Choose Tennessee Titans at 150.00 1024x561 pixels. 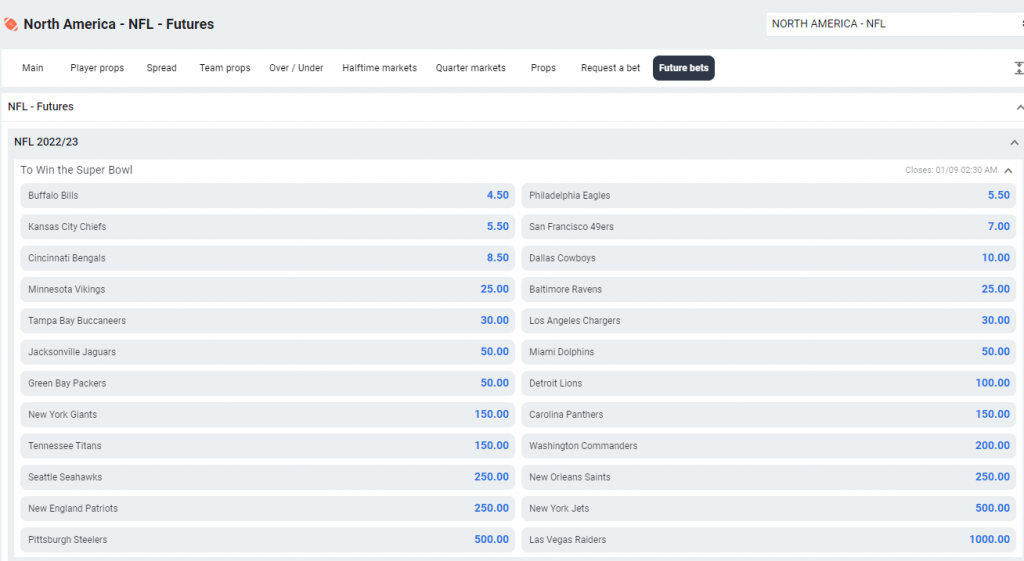click(x=268, y=446)
